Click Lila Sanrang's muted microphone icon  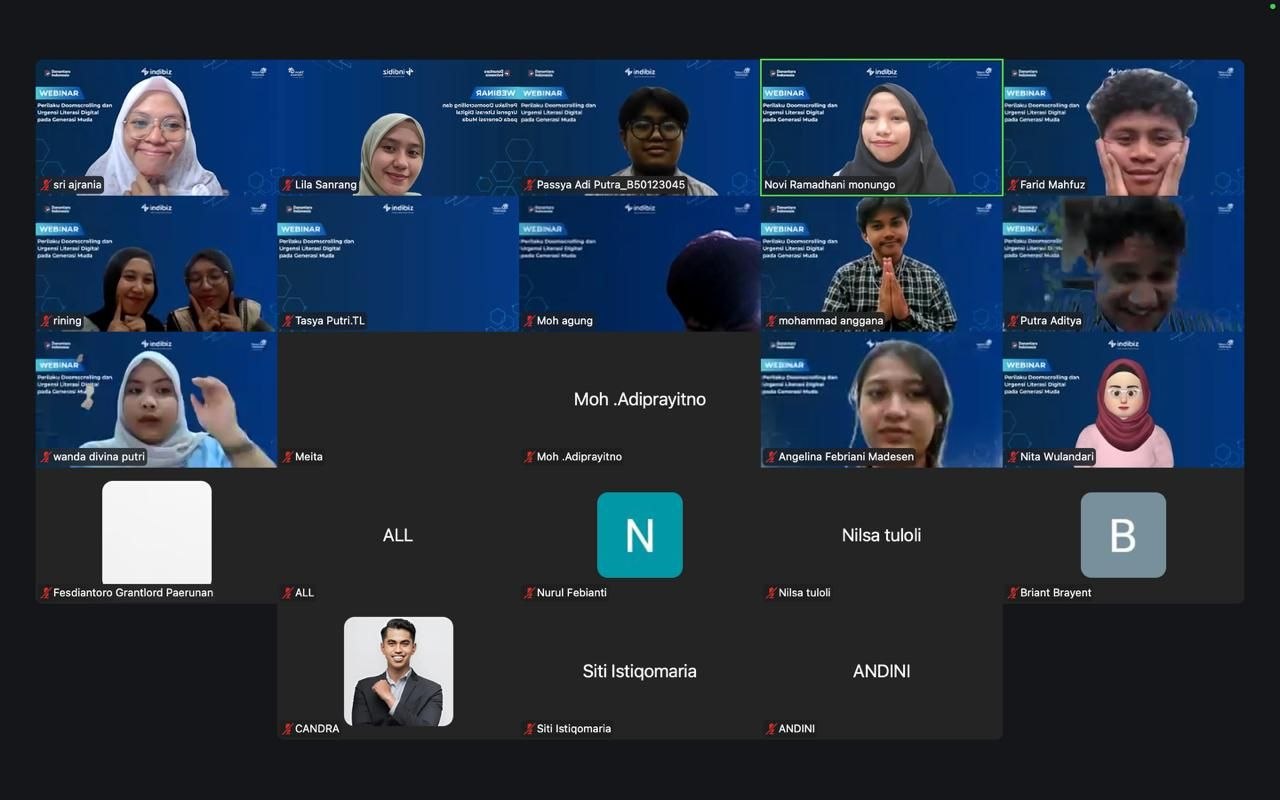tap(288, 185)
